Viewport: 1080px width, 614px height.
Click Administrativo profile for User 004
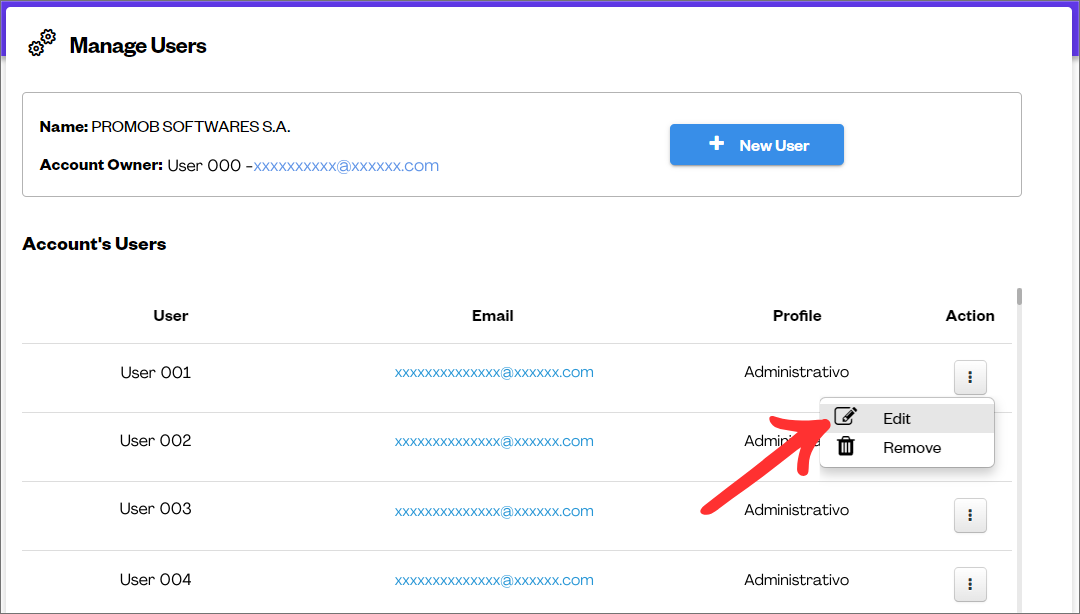pyautogui.click(x=796, y=580)
